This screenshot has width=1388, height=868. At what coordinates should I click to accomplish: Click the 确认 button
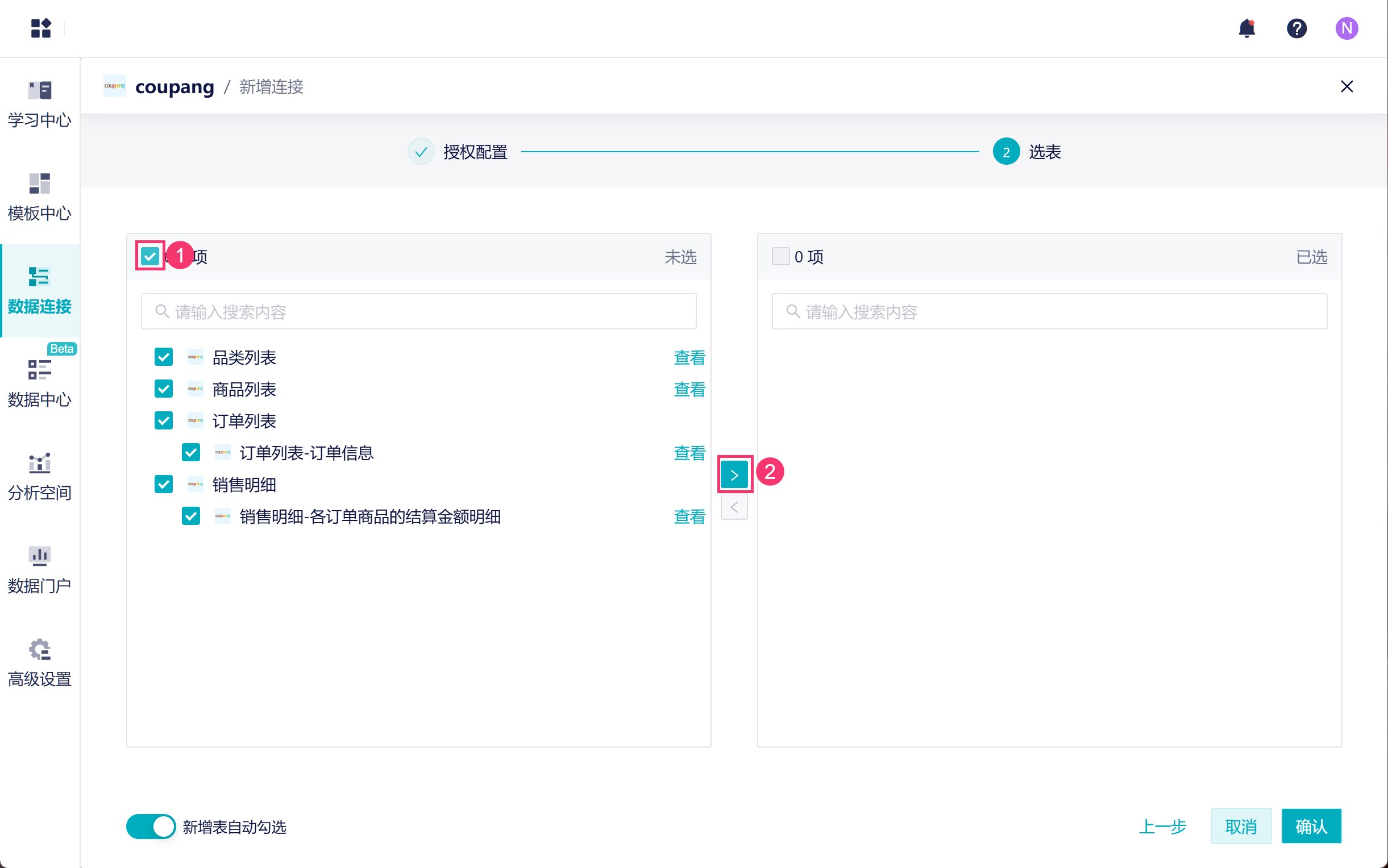tap(1311, 826)
